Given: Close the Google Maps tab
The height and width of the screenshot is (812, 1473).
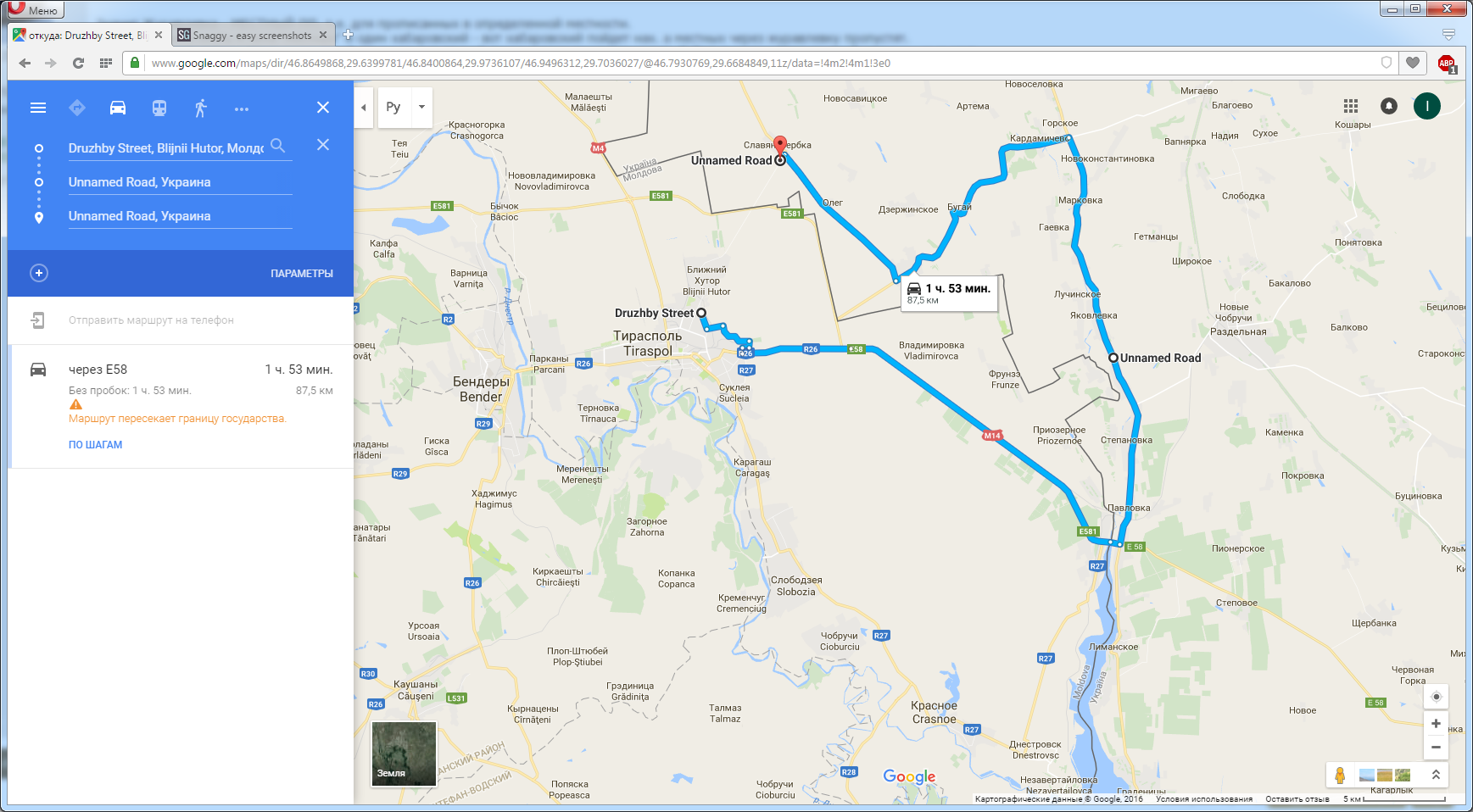Looking at the screenshot, I should [159, 35].
